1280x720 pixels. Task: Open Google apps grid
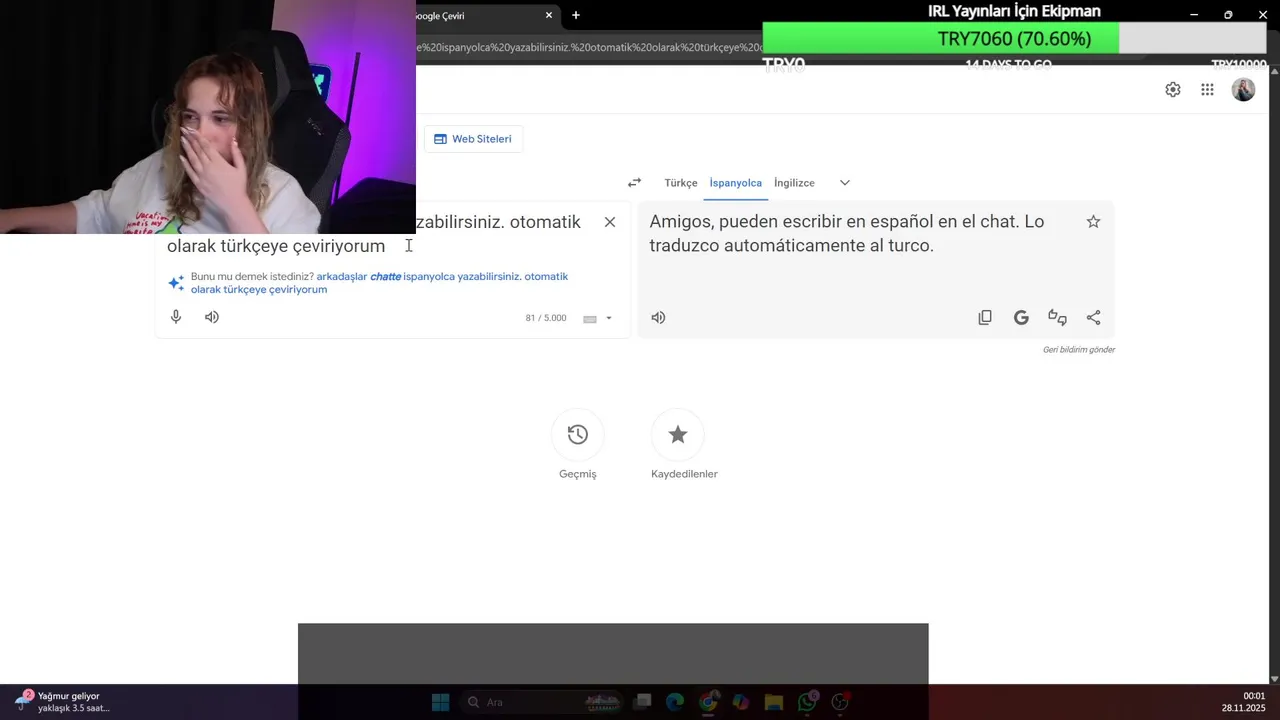click(1207, 90)
